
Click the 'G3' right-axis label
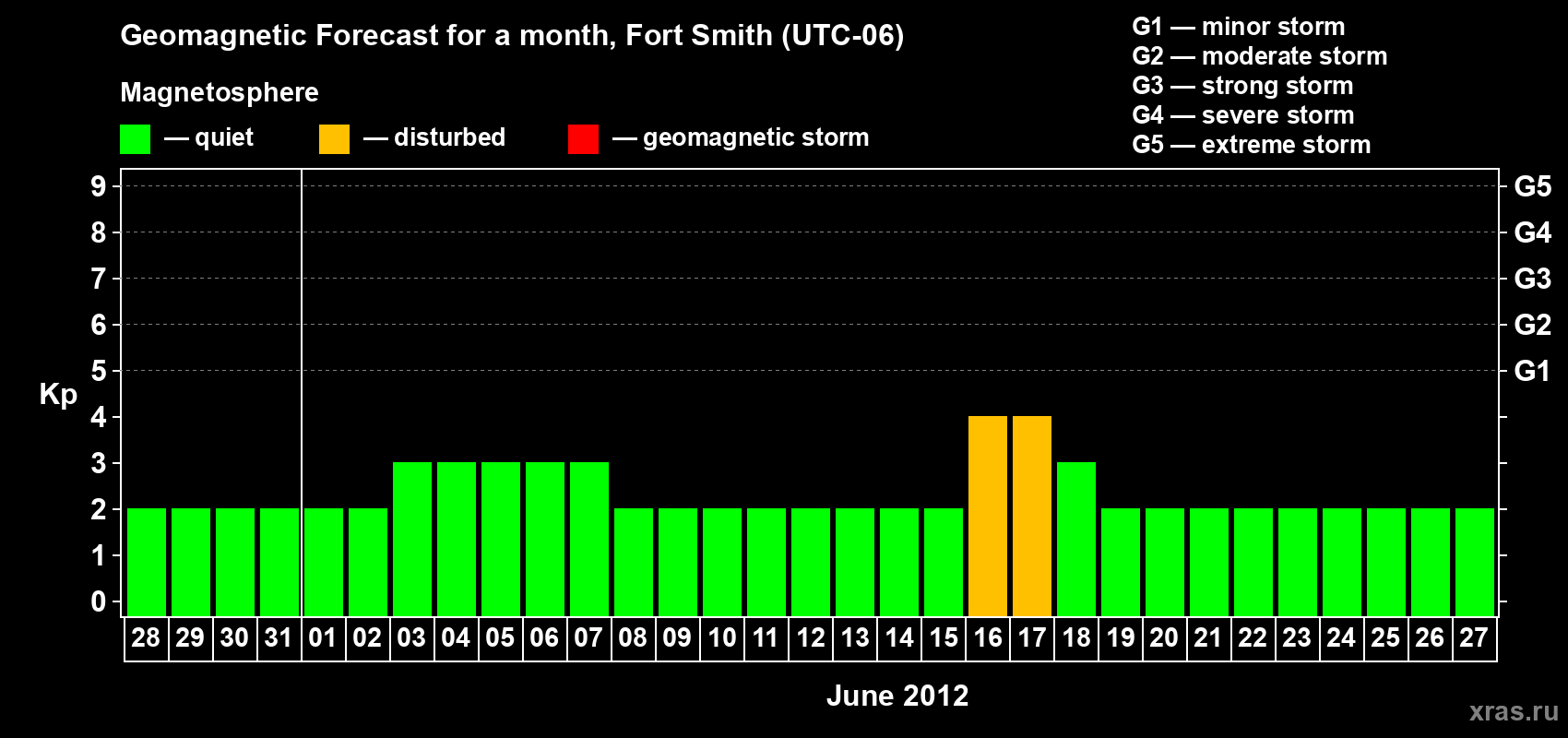[1533, 279]
